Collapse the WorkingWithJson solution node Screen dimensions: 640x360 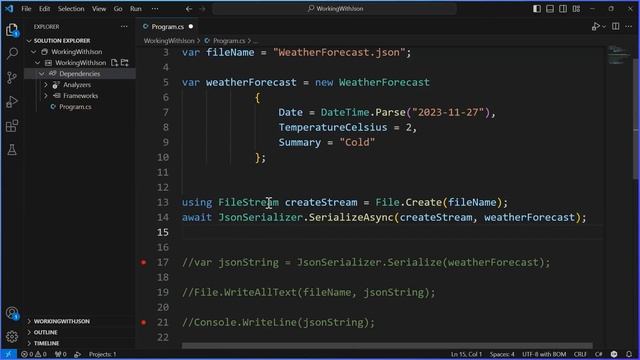coord(34,52)
